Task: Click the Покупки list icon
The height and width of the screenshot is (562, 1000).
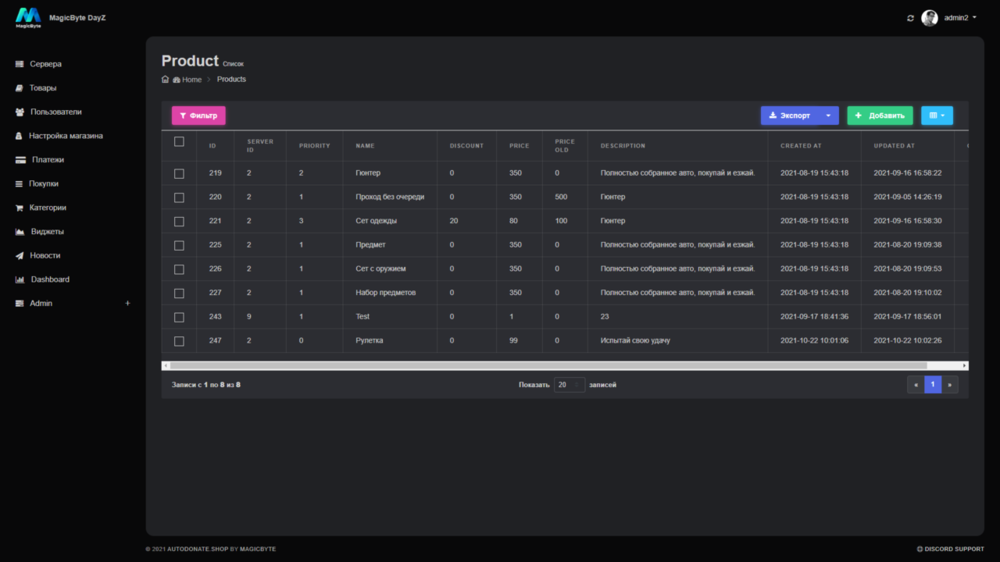Action: 18,184
